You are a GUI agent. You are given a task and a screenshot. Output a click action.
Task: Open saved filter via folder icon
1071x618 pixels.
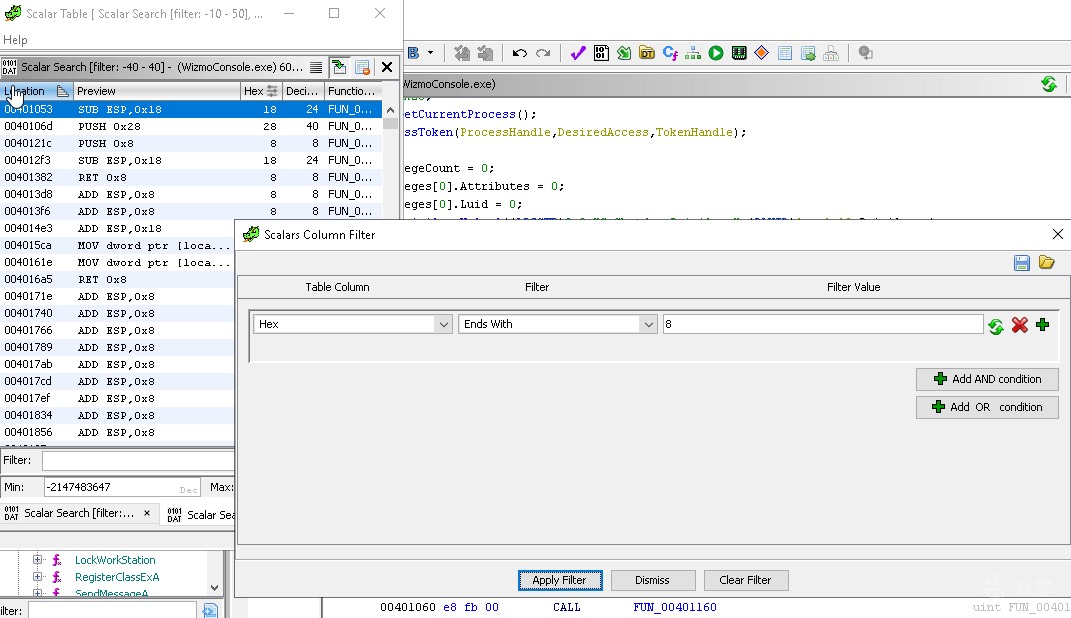[x=1046, y=263]
